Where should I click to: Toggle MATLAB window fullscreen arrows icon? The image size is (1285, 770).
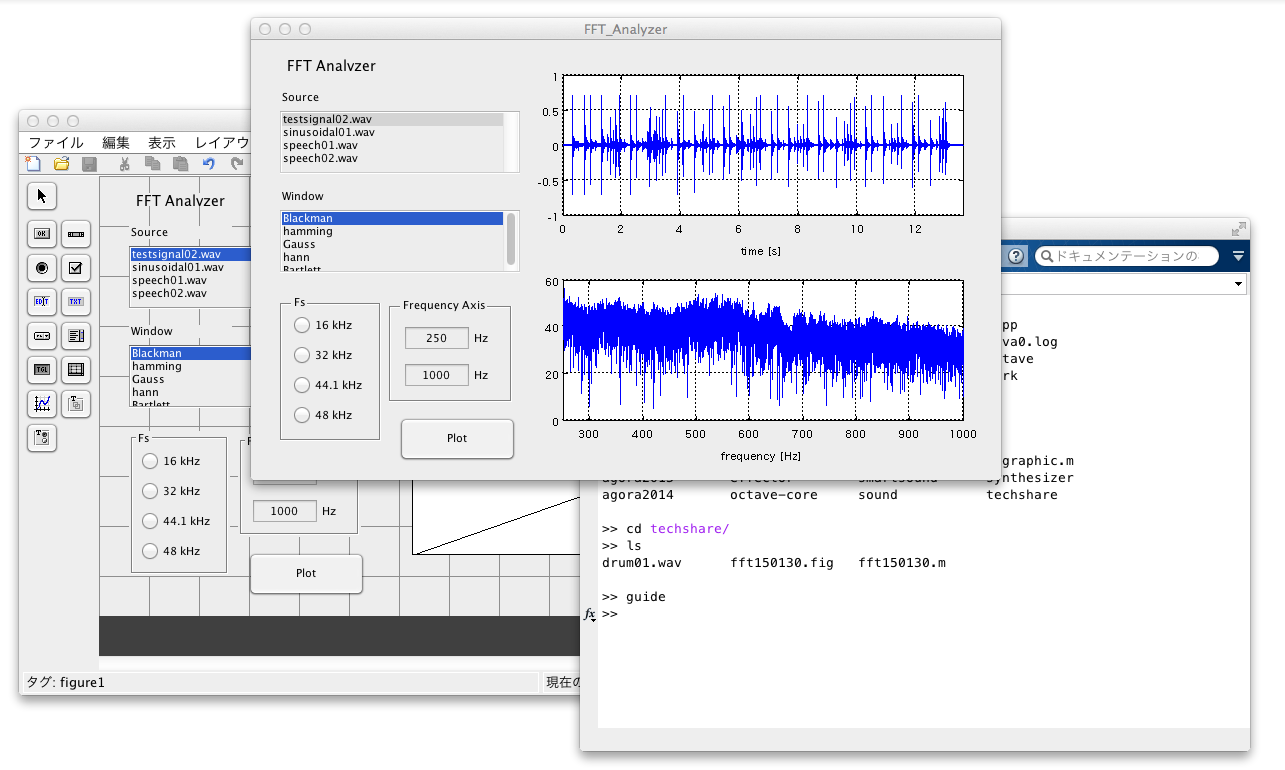[1238, 228]
